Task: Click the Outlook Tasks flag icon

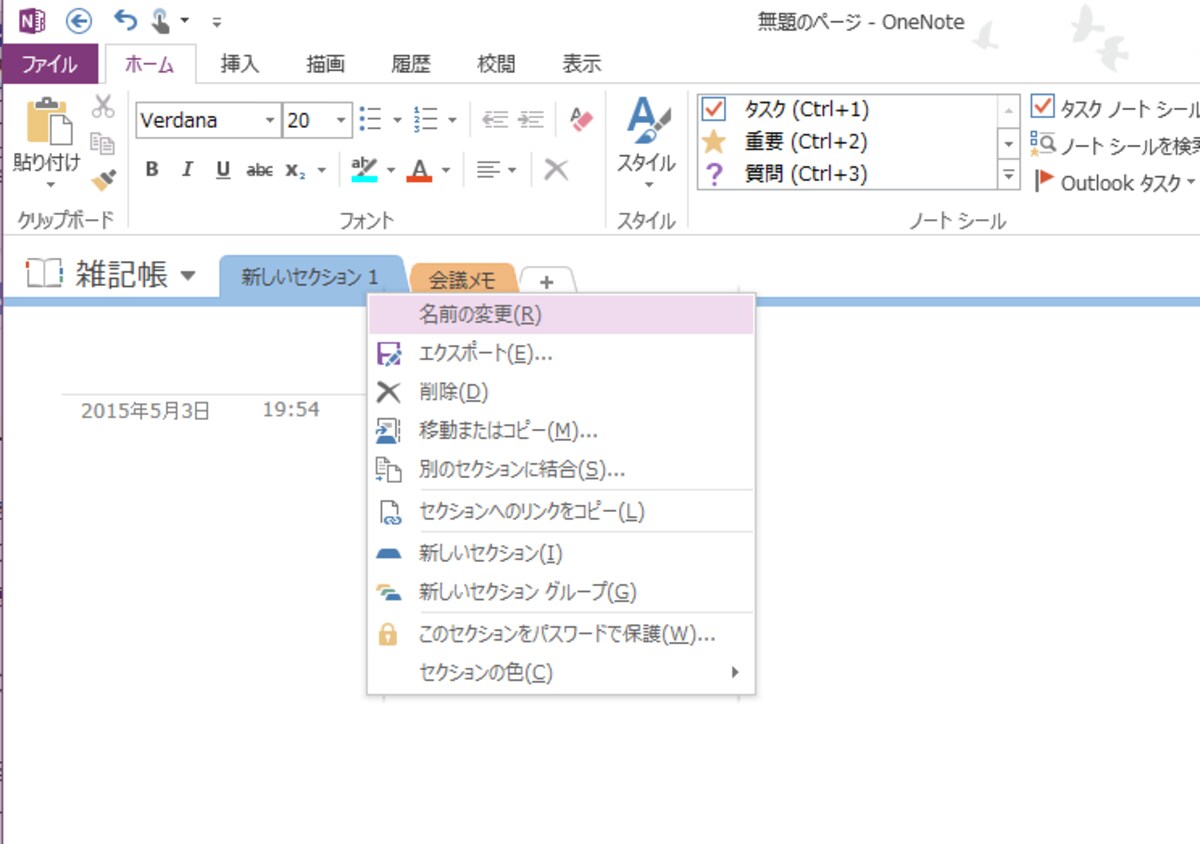Action: [x=1044, y=182]
